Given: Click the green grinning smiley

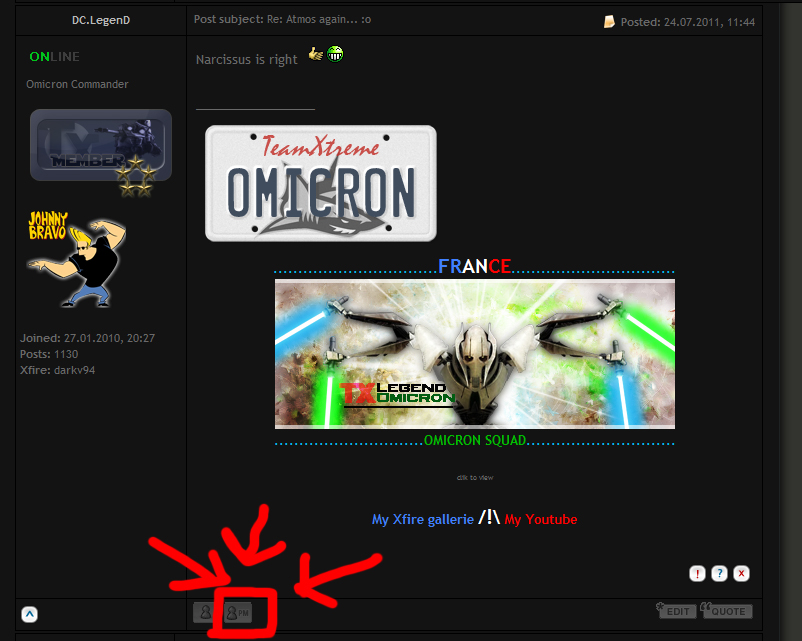Looking at the screenshot, I should point(335,53).
